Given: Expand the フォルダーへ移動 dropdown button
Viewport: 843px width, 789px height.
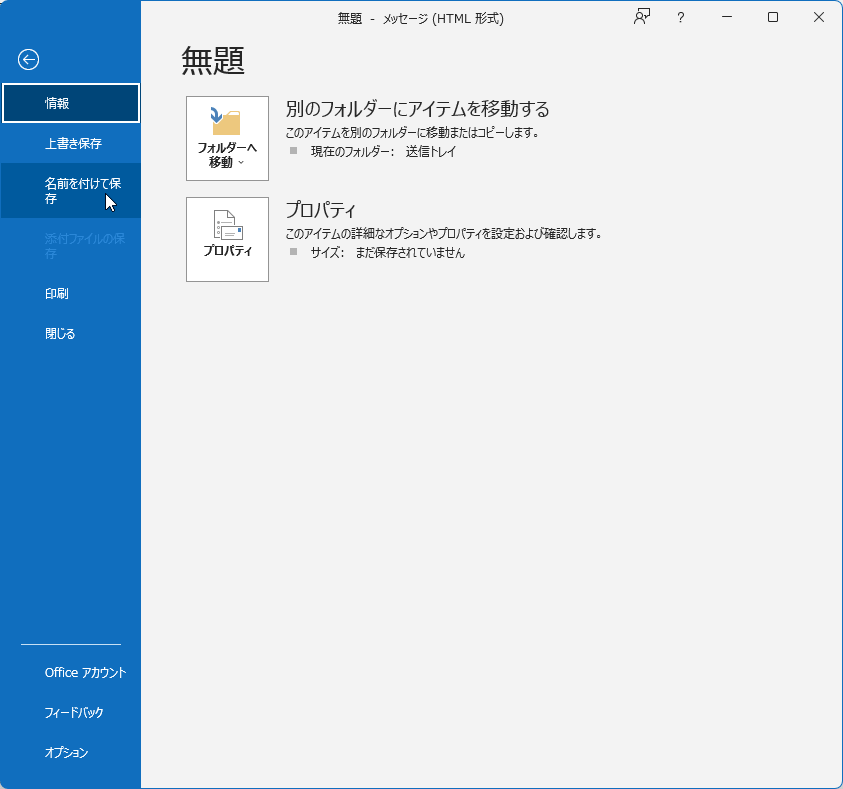Looking at the screenshot, I should click(x=227, y=139).
